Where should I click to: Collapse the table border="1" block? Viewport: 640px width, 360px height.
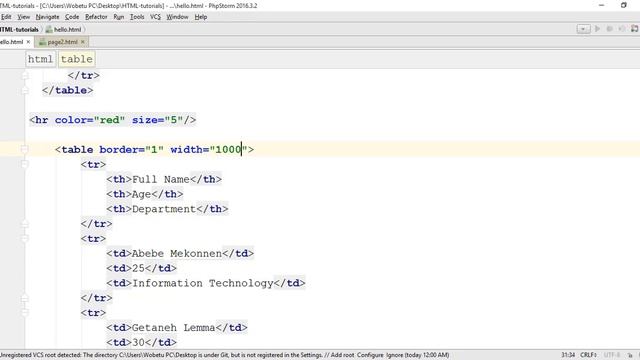coord(24,149)
